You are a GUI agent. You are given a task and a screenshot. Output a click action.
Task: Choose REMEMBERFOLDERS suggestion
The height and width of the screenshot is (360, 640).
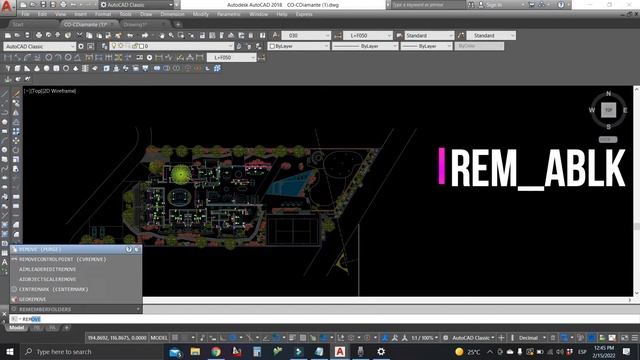76,309
